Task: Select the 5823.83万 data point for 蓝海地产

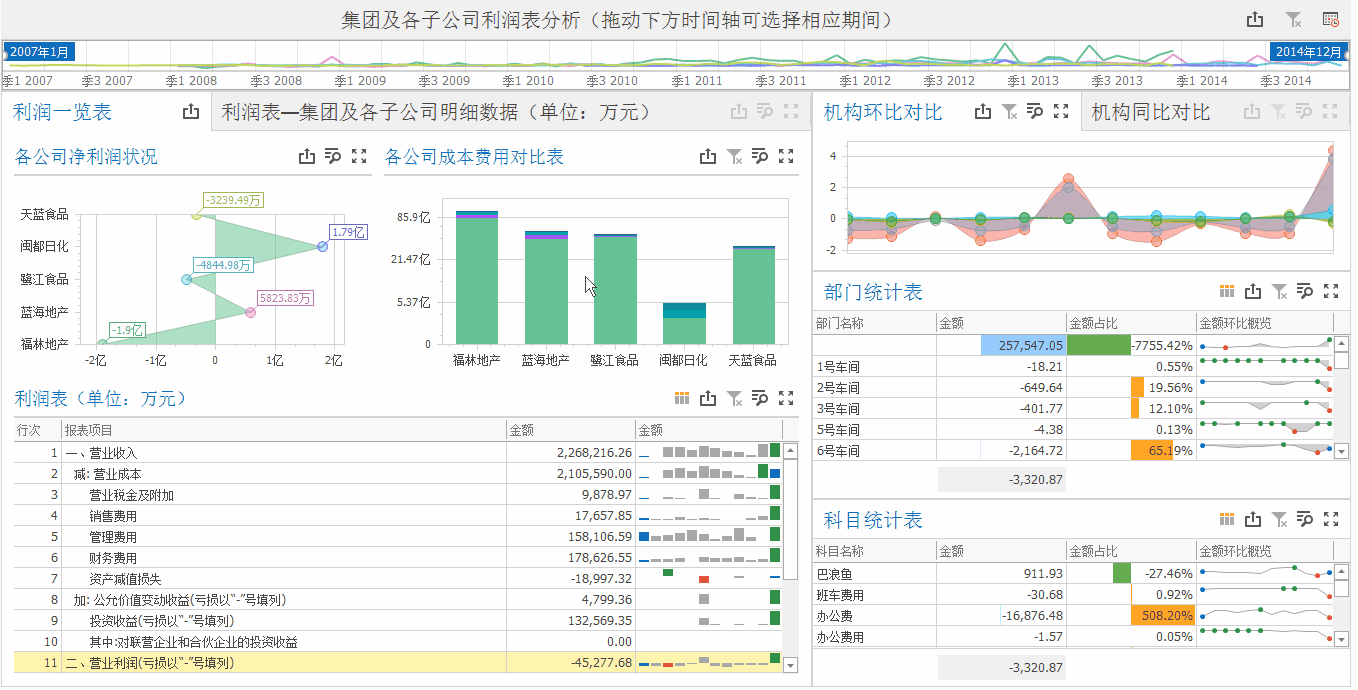Action: coord(250,312)
